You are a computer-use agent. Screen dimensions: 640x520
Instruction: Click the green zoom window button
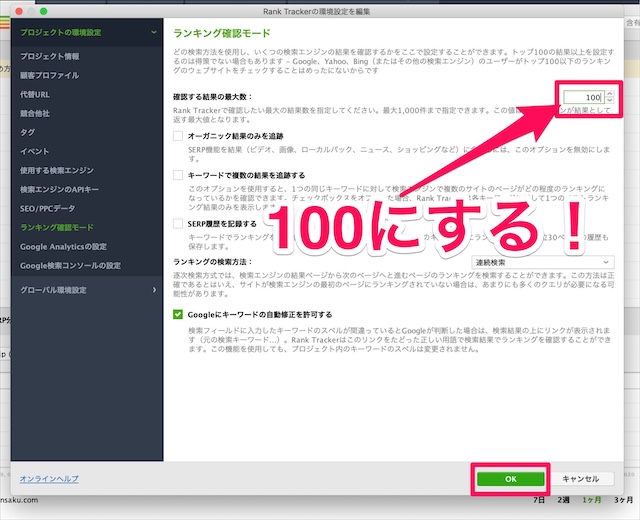(x=43, y=11)
